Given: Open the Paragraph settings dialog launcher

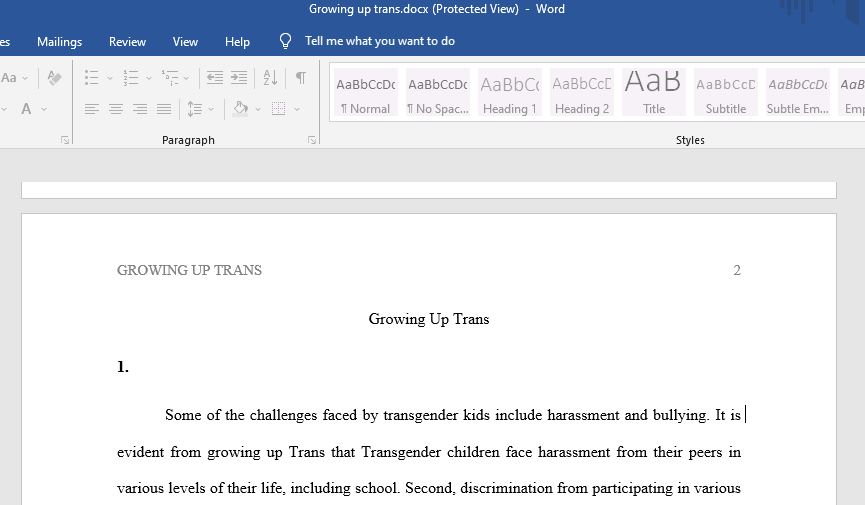Looking at the screenshot, I should point(312,140).
